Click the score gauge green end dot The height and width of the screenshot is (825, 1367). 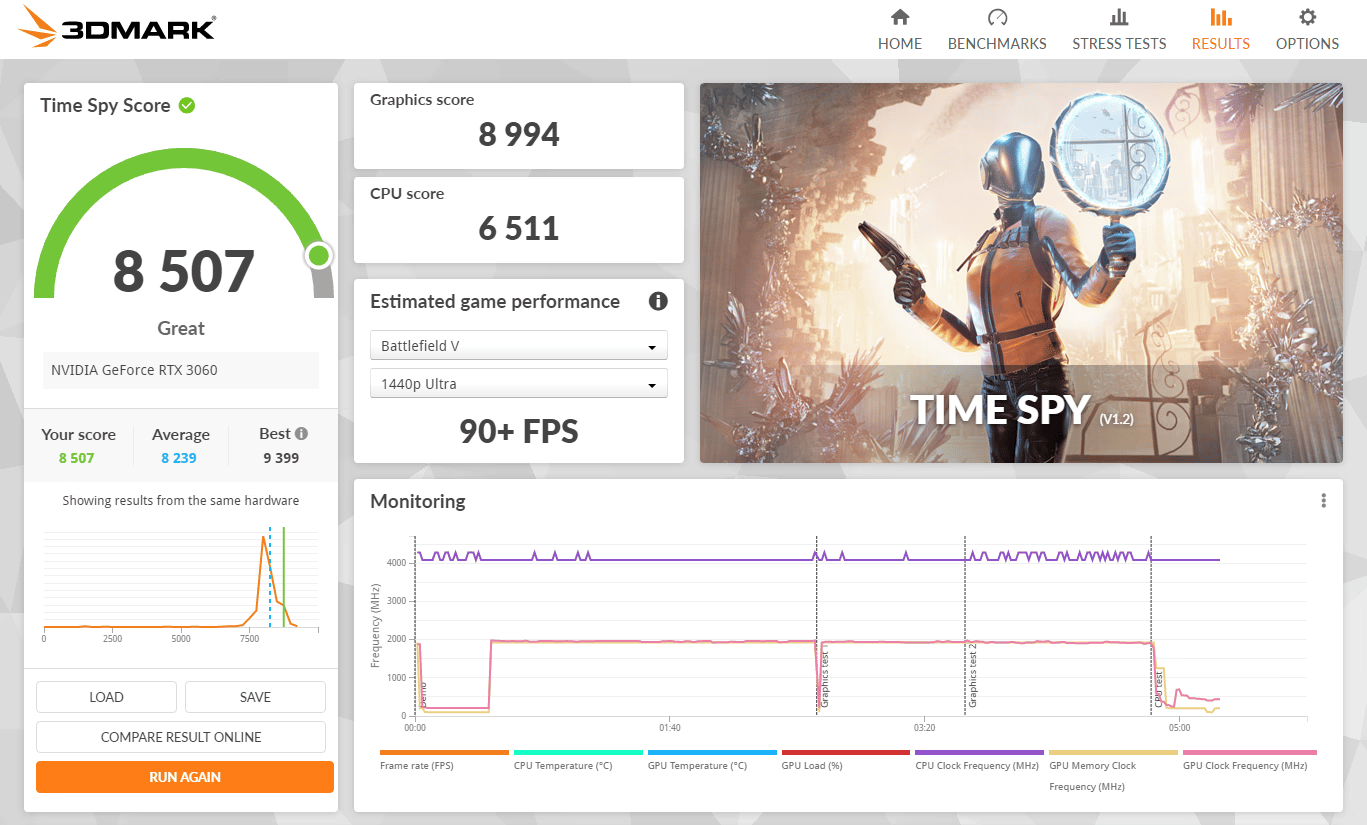click(x=319, y=256)
